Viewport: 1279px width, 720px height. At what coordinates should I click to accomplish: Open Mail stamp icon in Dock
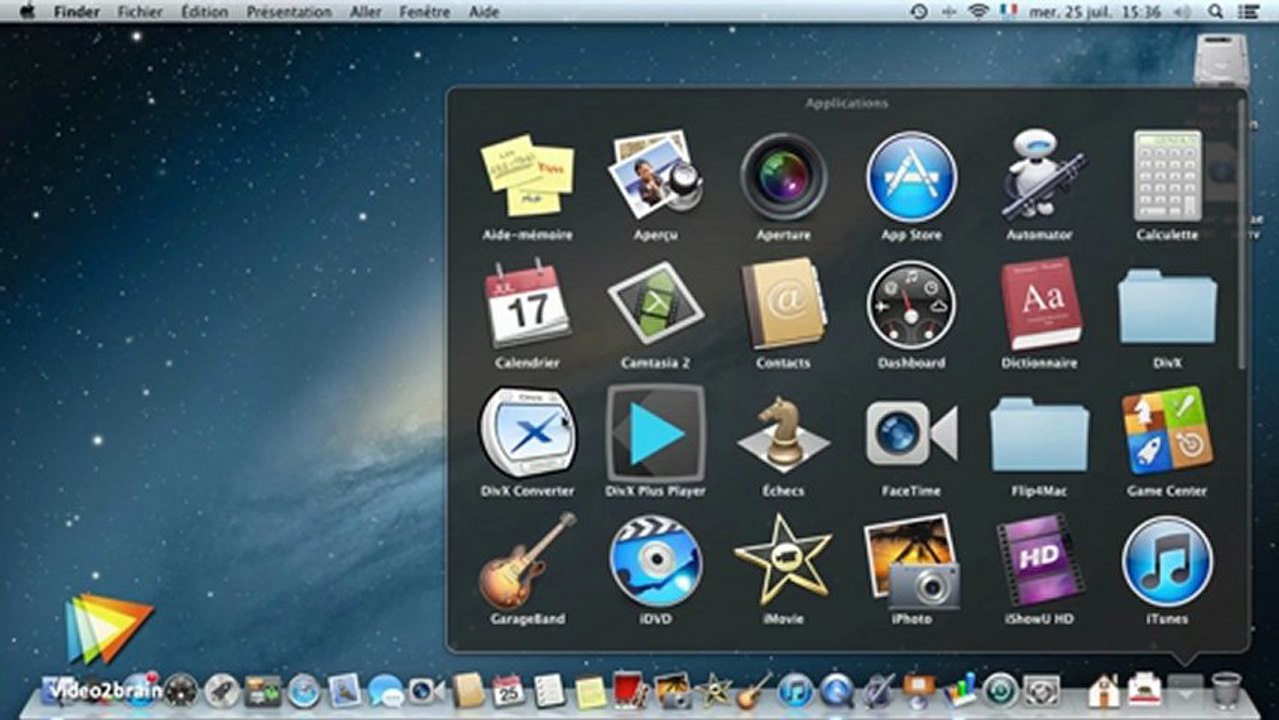click(x=344, y=690)
